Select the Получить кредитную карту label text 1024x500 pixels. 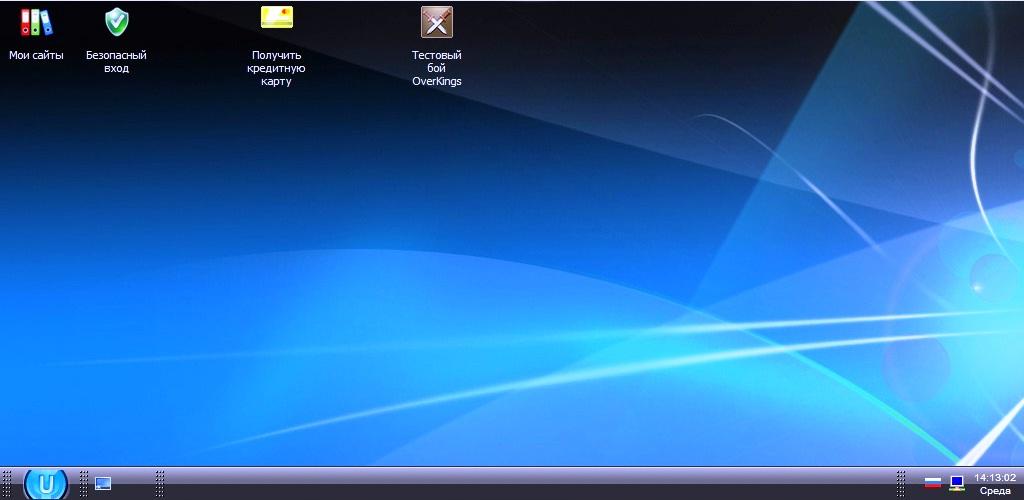click(x=277, y=69)
